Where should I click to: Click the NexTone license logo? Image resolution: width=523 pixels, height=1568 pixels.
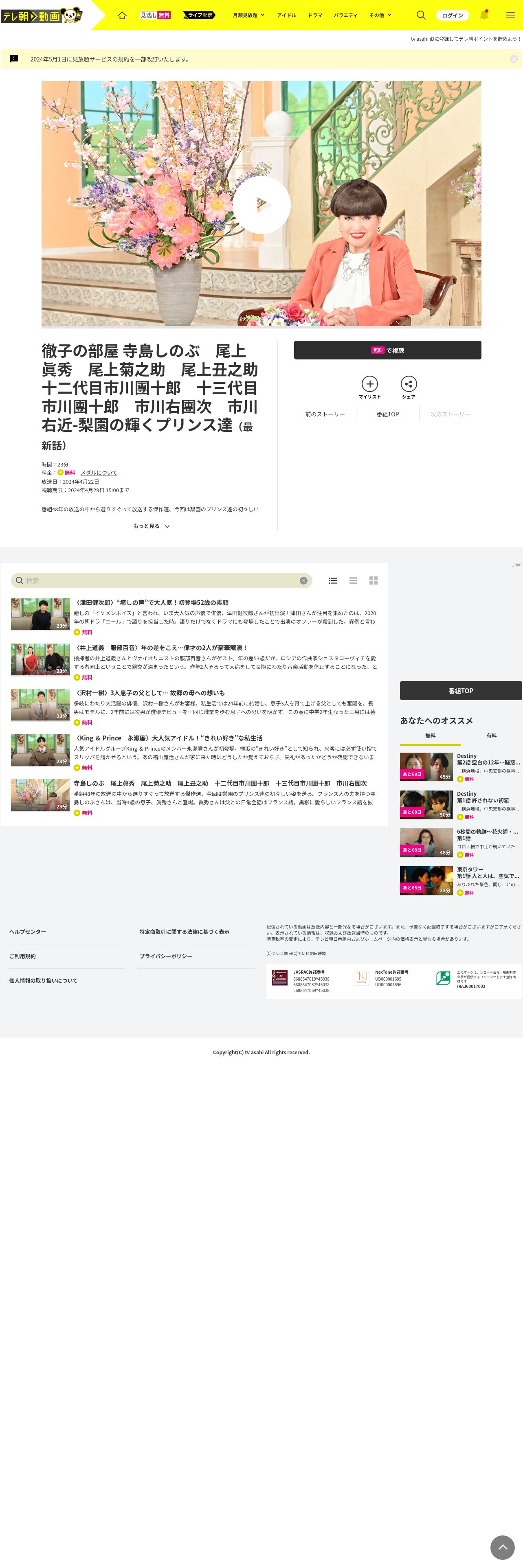pos(362,978)
